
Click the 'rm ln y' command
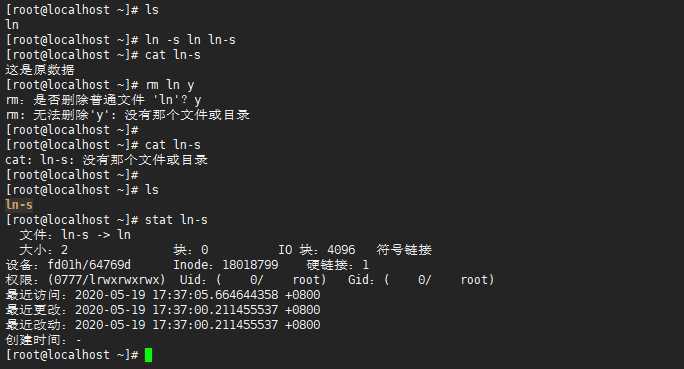169,85
